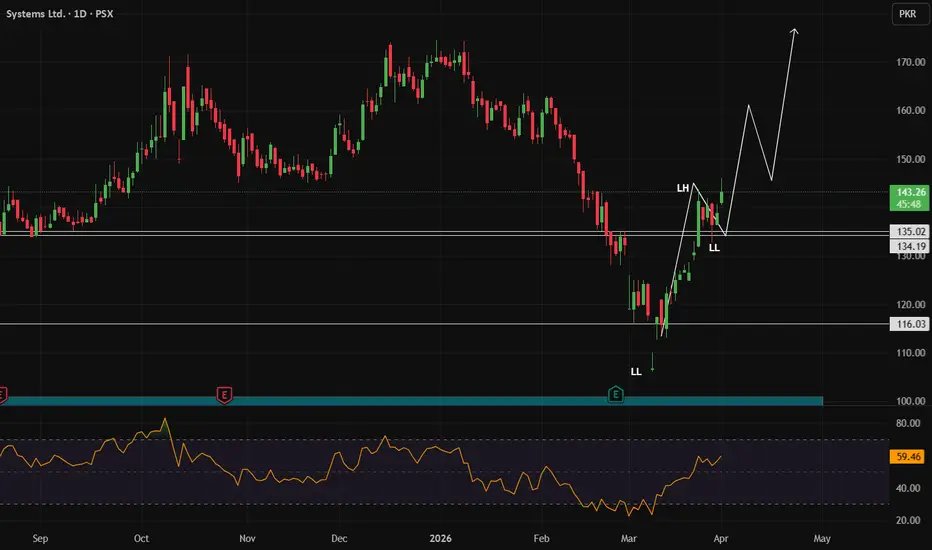Click the red earnings E marker near November
This screenshot has height=550, width=932.
point(224,394)
